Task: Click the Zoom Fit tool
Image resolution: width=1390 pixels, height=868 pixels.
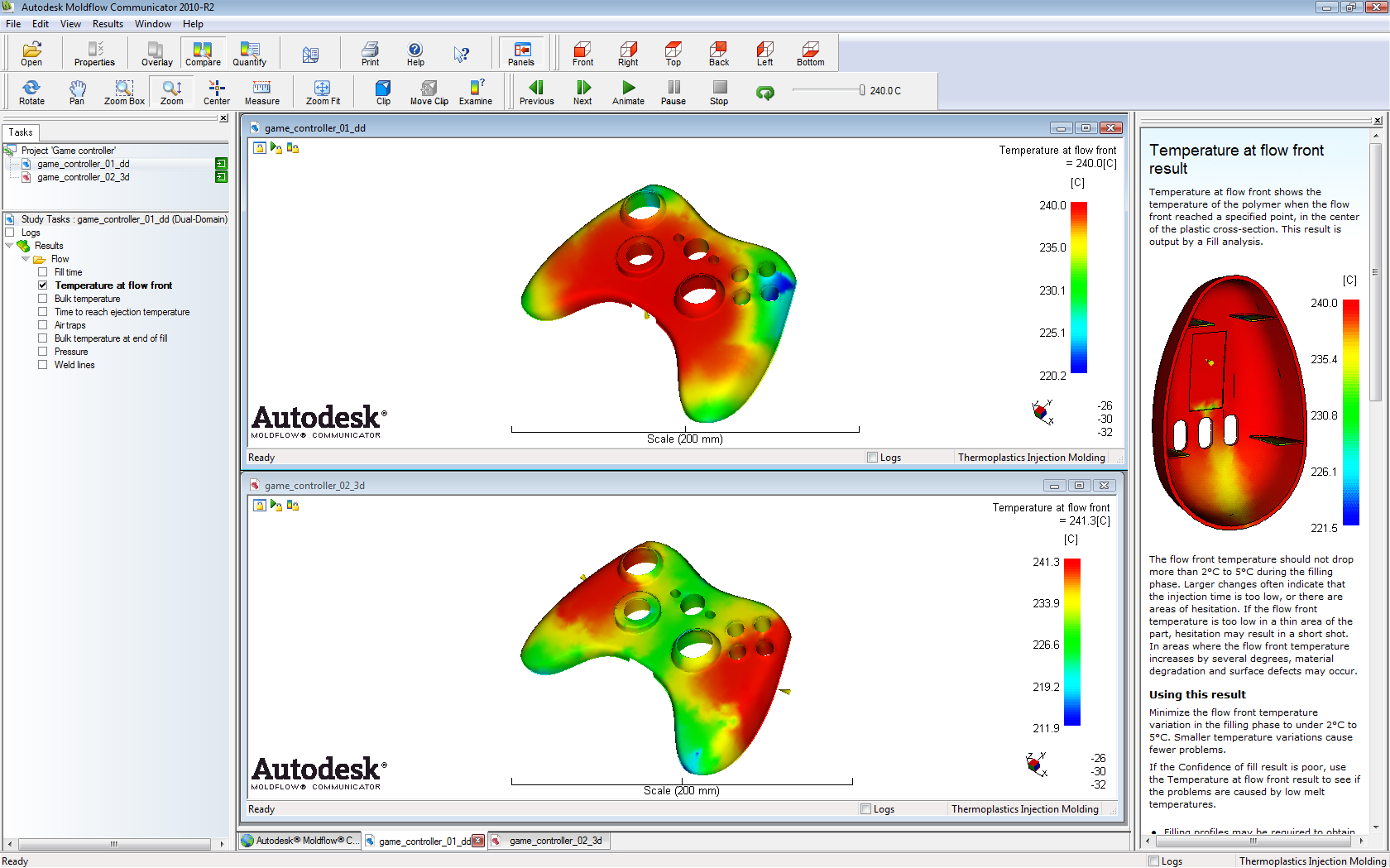Action: tap(323, 92)
